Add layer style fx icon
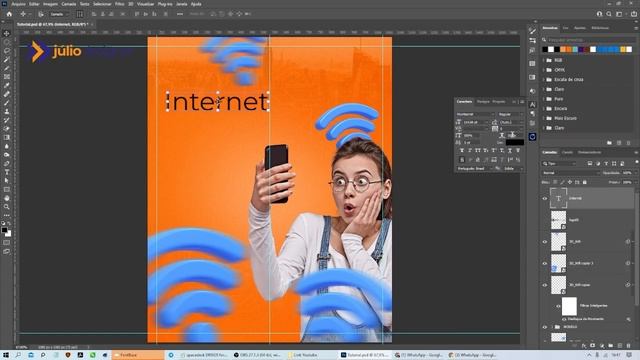Image resolution: width=640 pixels, height=360 pixels. pyautogui.click(x=584, y=346)
